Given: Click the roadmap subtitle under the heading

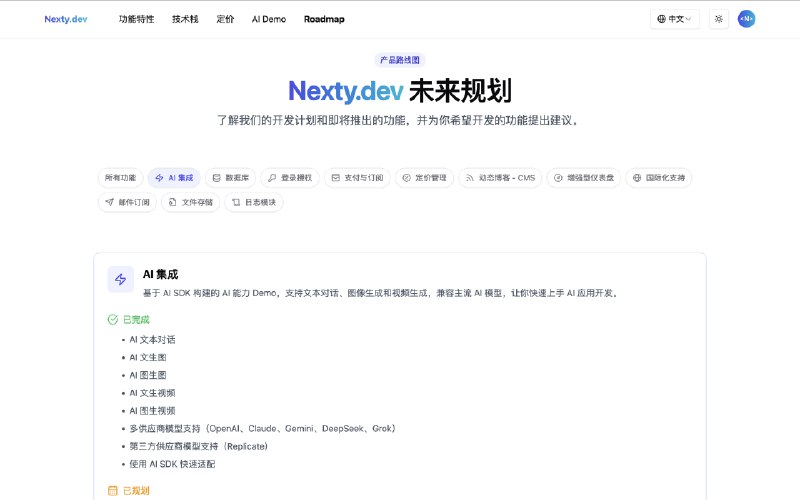Looking at the screenshot, I should (x=399, y=120).
